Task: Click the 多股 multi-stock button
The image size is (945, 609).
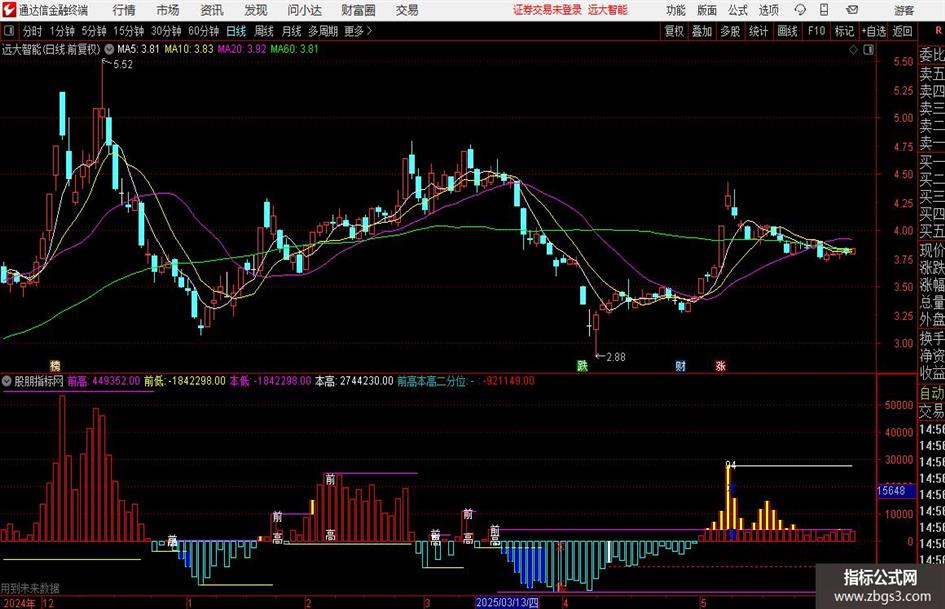Action: [x=730, y=31]
